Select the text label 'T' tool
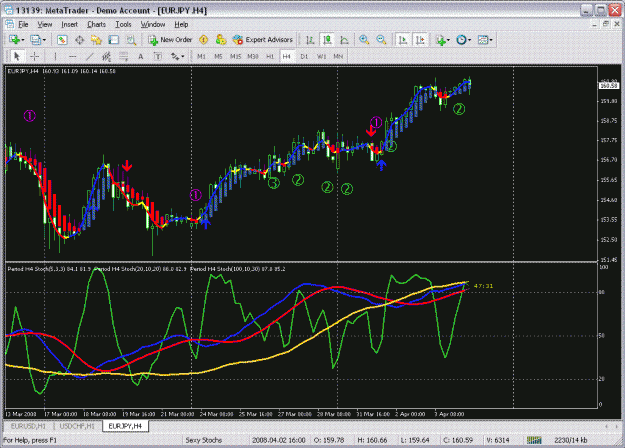 (x=158, y=57)
